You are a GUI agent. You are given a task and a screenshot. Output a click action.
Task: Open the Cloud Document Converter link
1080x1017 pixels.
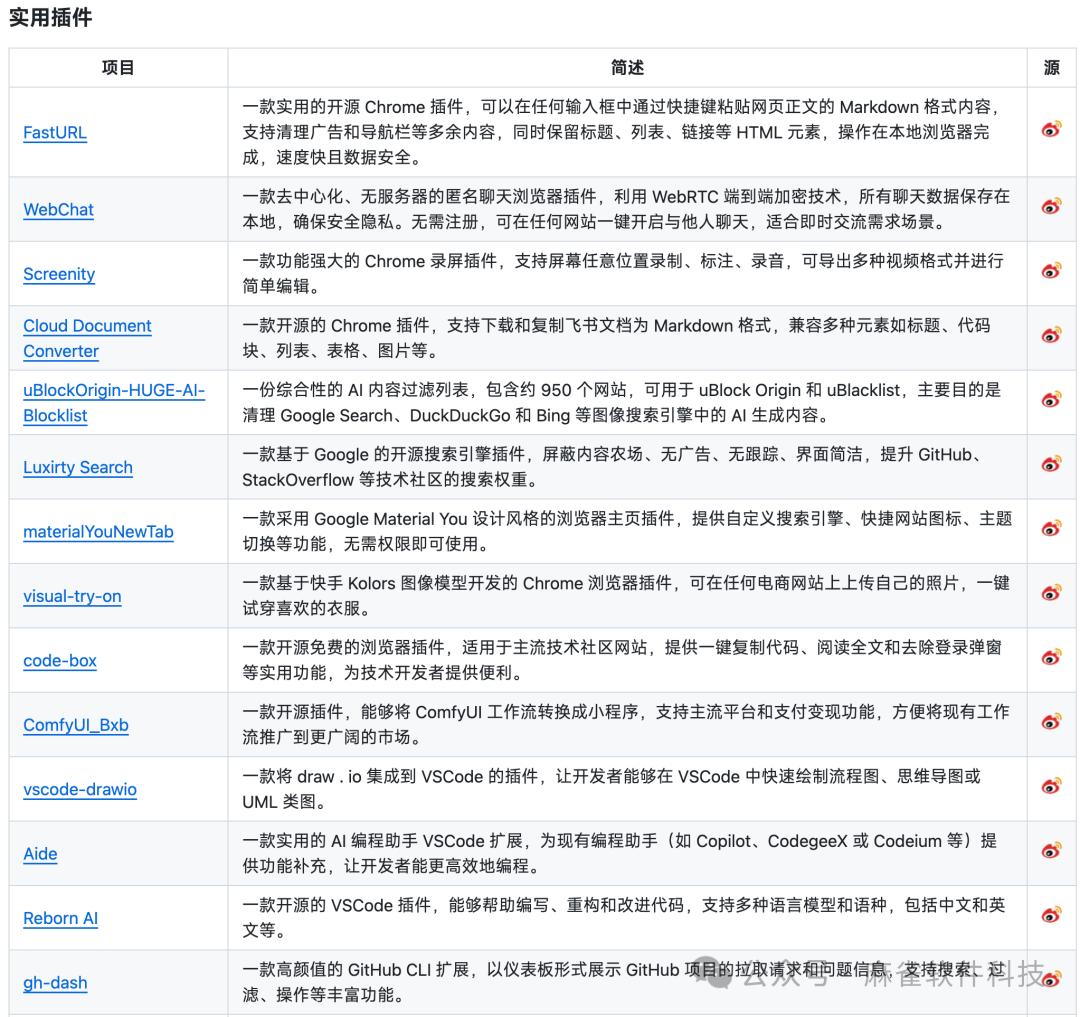click(x=87, y=338)
